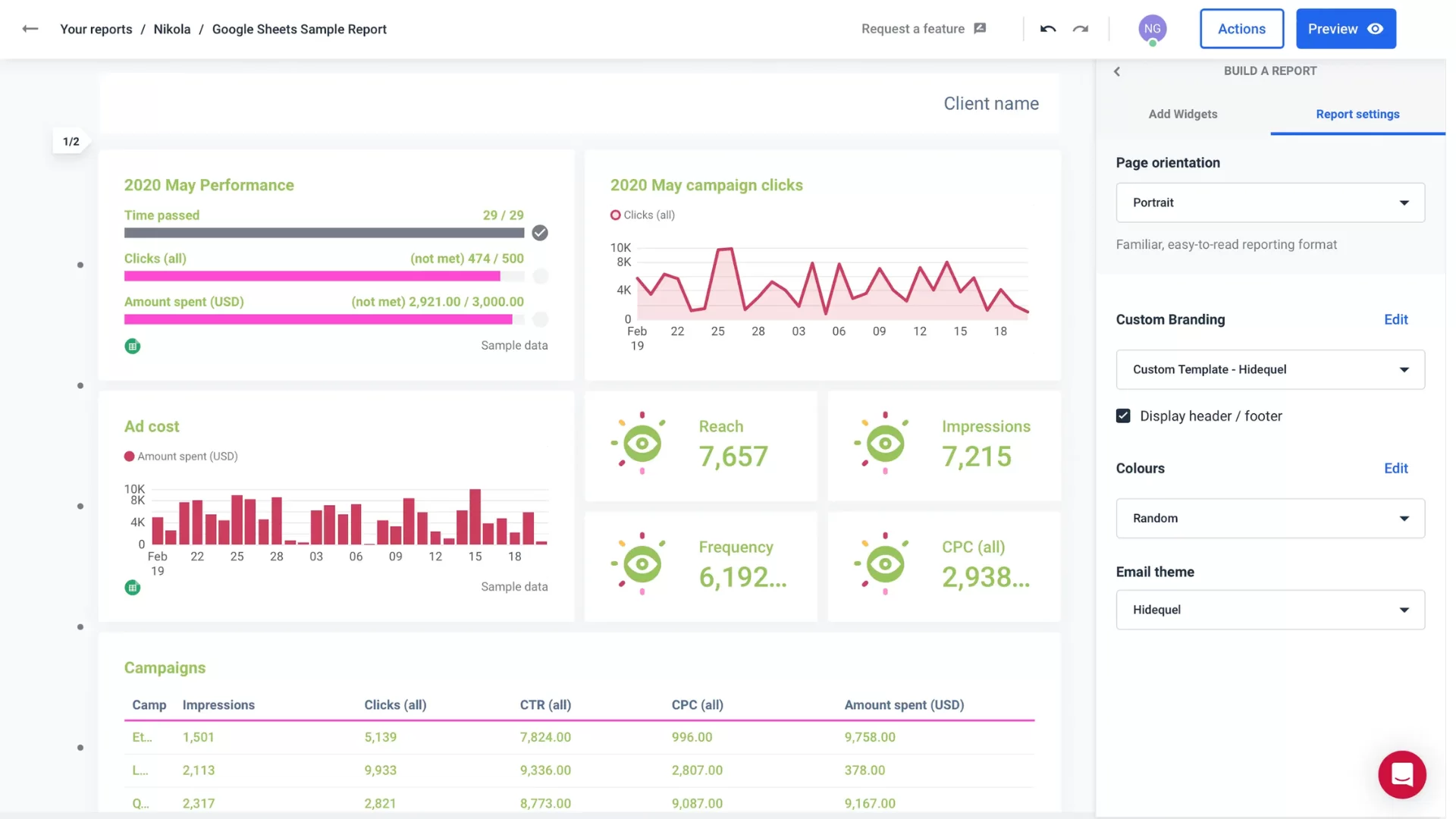The image size is (1456, 819).
Task: Click the checkmark circle next to Time passed
Action: coord(540,233)
